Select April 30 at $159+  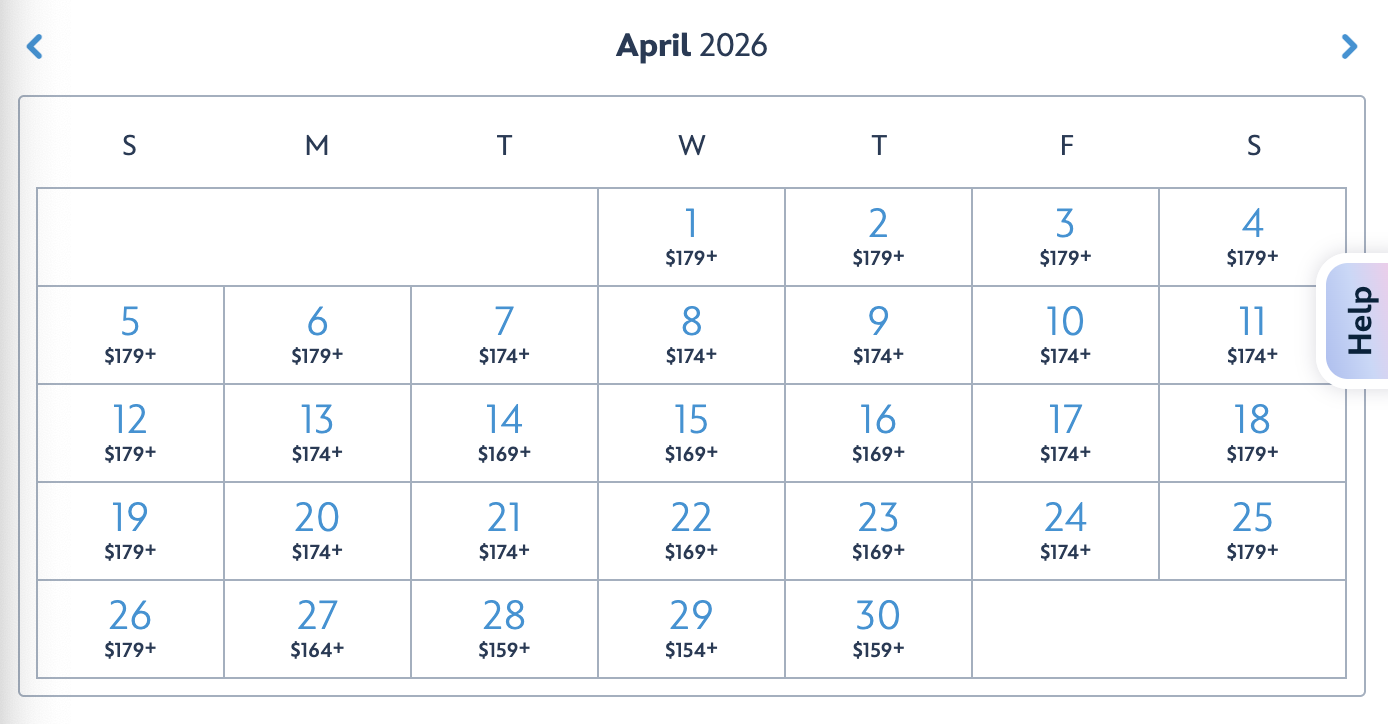tap(878, 629)
